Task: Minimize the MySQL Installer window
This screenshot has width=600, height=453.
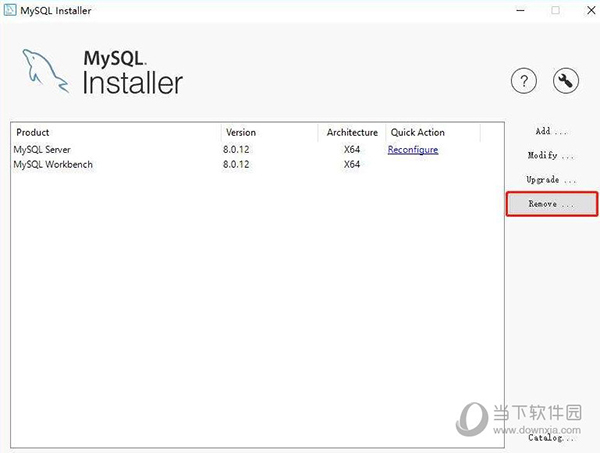Action: [x=520, y=10]
